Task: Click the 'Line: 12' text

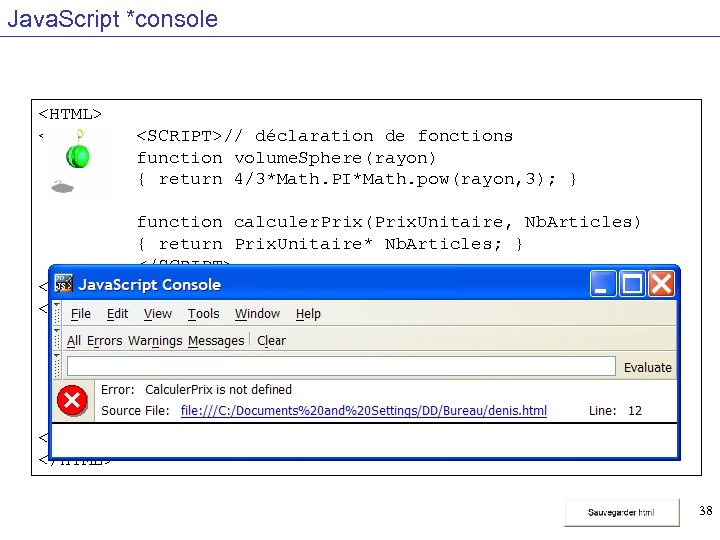Action: point(615,411)
